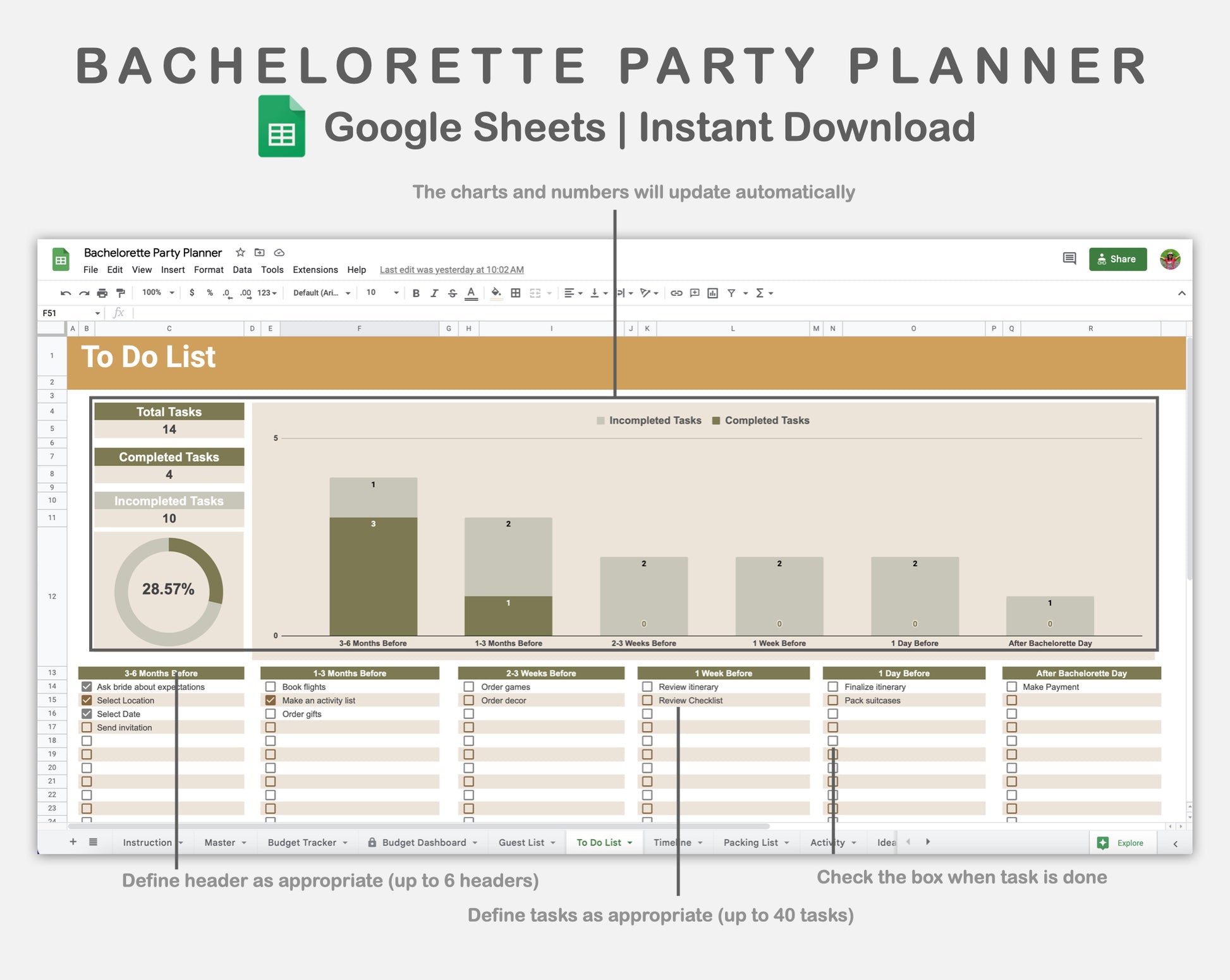The image size is (1230, 980).
Task: Open the comment history icon
Action: pos(1069,258)
